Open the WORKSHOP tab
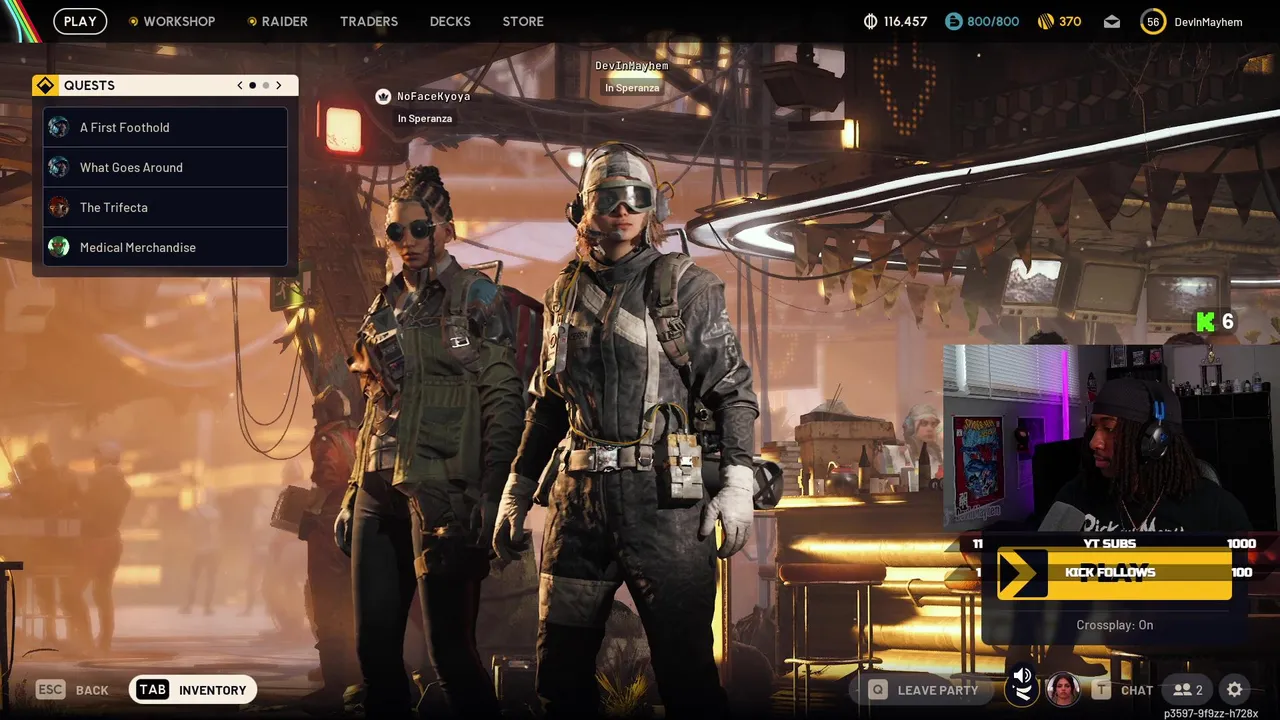The height and width of the screenshot is (720, 1280). (x=172, y=21)
